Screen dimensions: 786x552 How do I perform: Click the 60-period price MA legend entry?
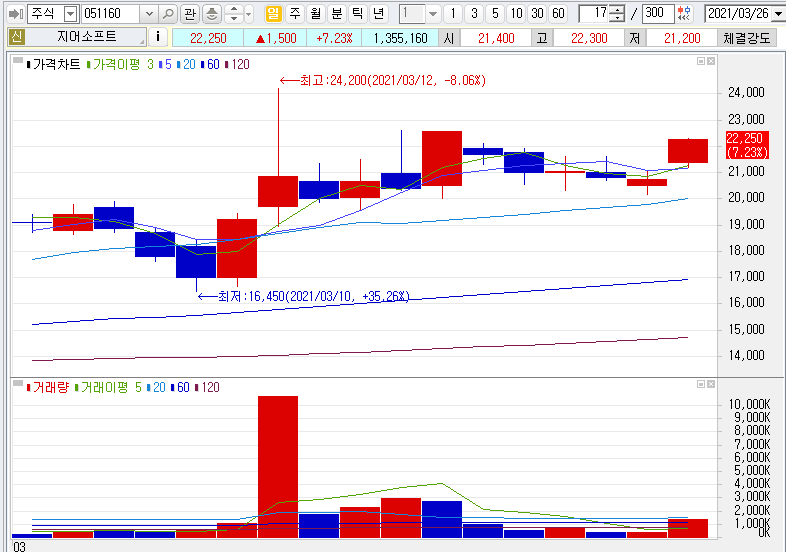click(x=210, y=64)
